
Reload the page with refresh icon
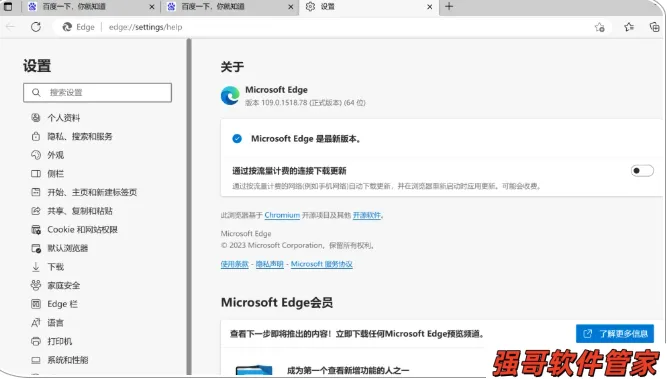[36, 27]
